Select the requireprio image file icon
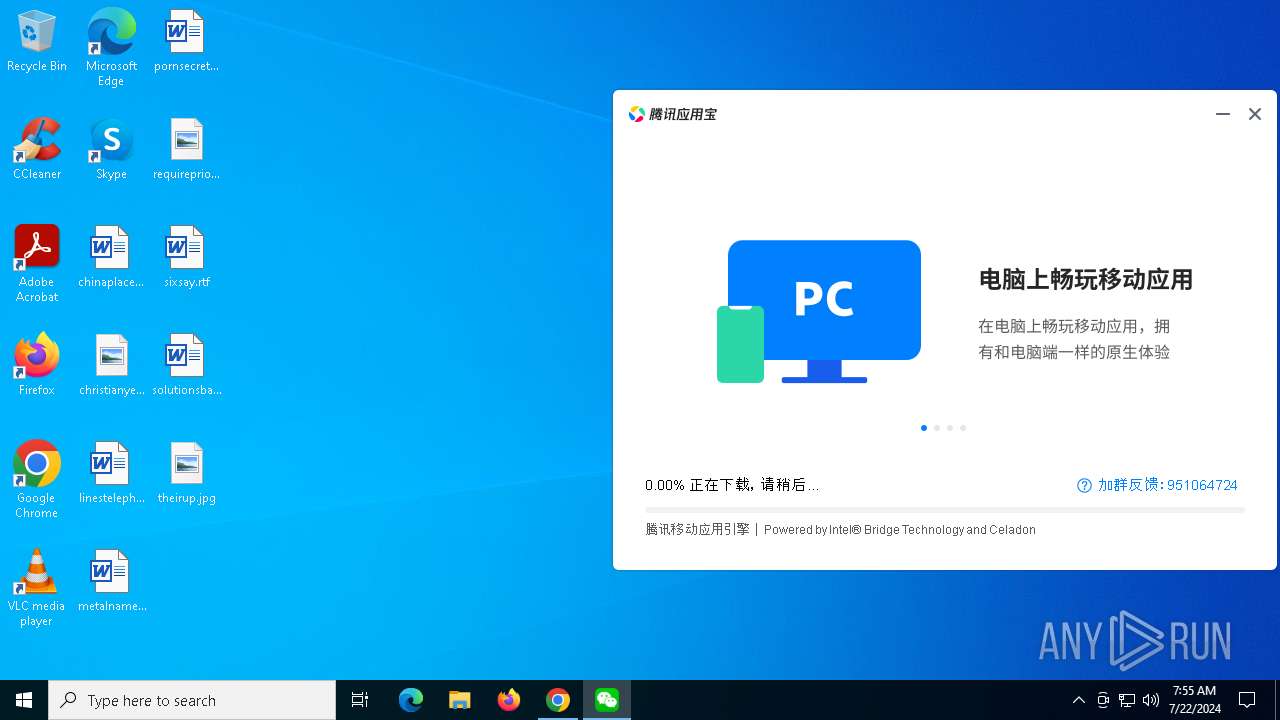This screenshot has height=720, width=1280. coord(186,149)
